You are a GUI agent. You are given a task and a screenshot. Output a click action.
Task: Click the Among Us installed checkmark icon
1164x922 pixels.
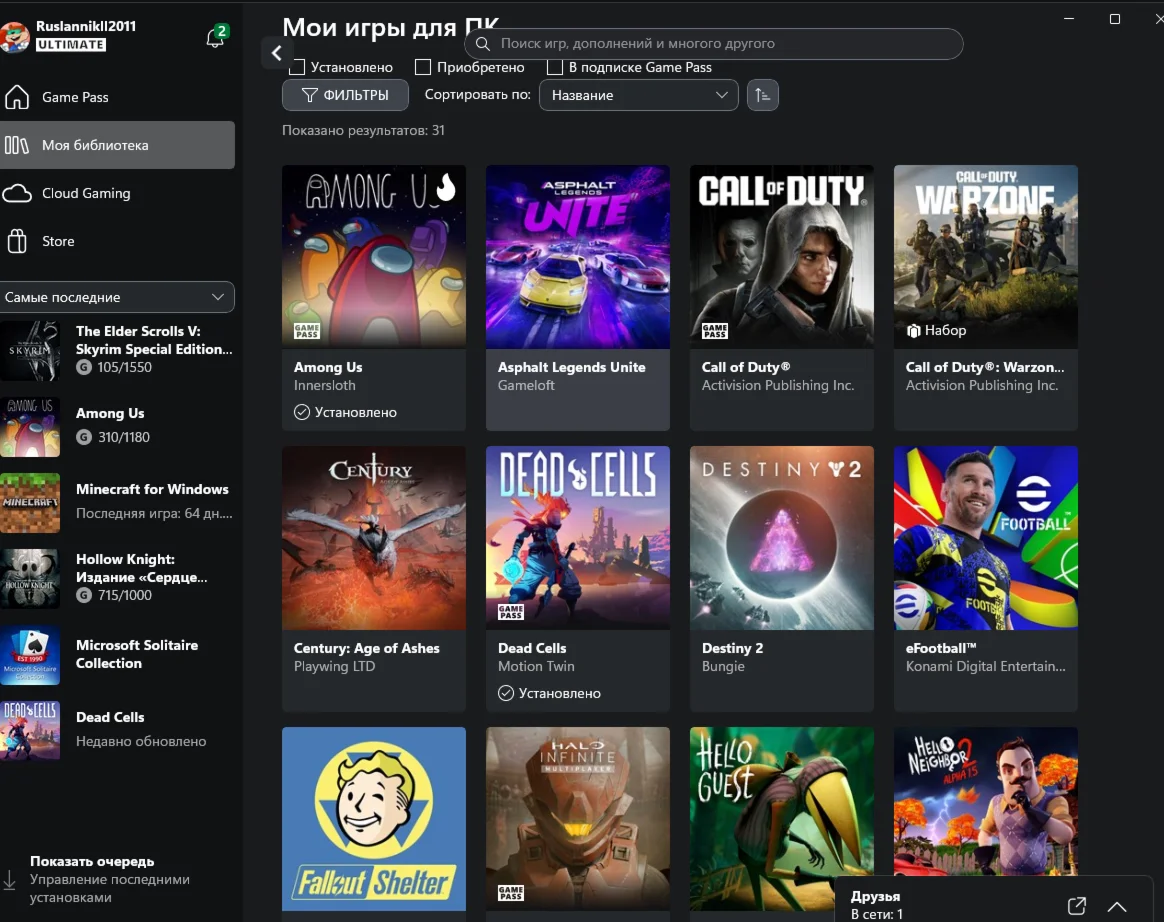(301, 412)
